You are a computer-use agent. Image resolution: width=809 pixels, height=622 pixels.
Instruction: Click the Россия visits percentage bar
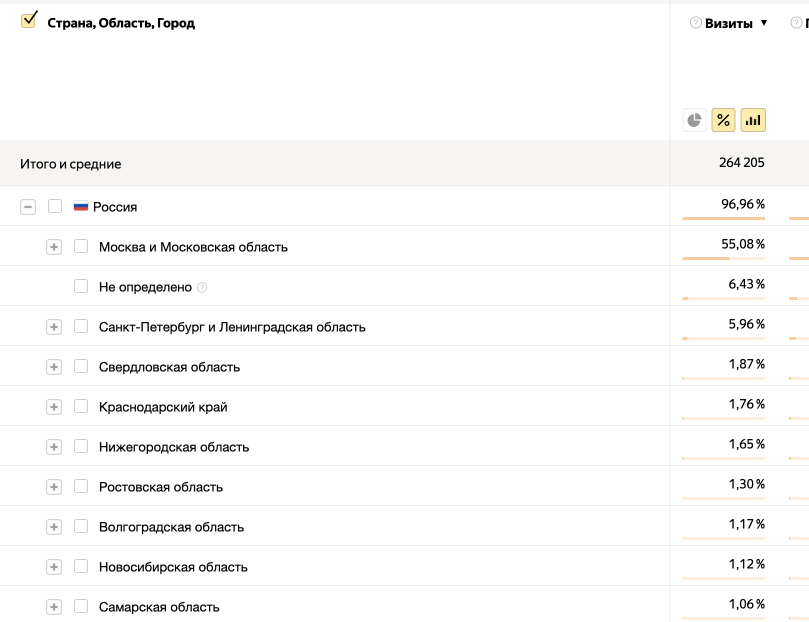723,218
